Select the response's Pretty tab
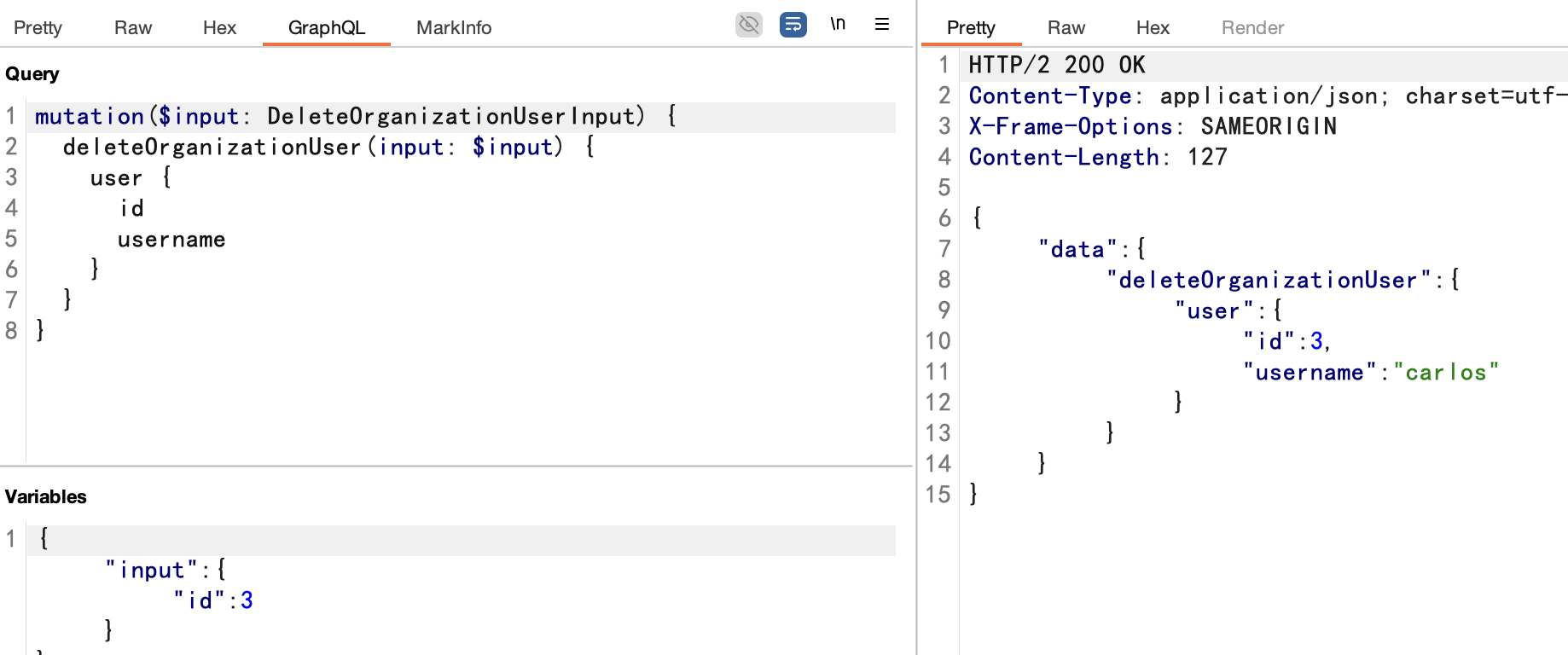This screenshot has height=655, width=1568. click(970, 28)
